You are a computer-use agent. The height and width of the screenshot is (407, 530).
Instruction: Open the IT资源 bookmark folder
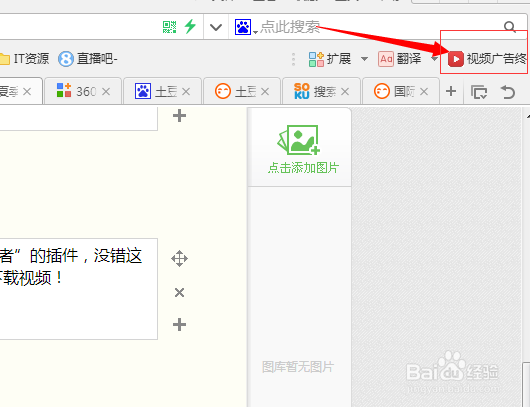click(x=24, y=59)
